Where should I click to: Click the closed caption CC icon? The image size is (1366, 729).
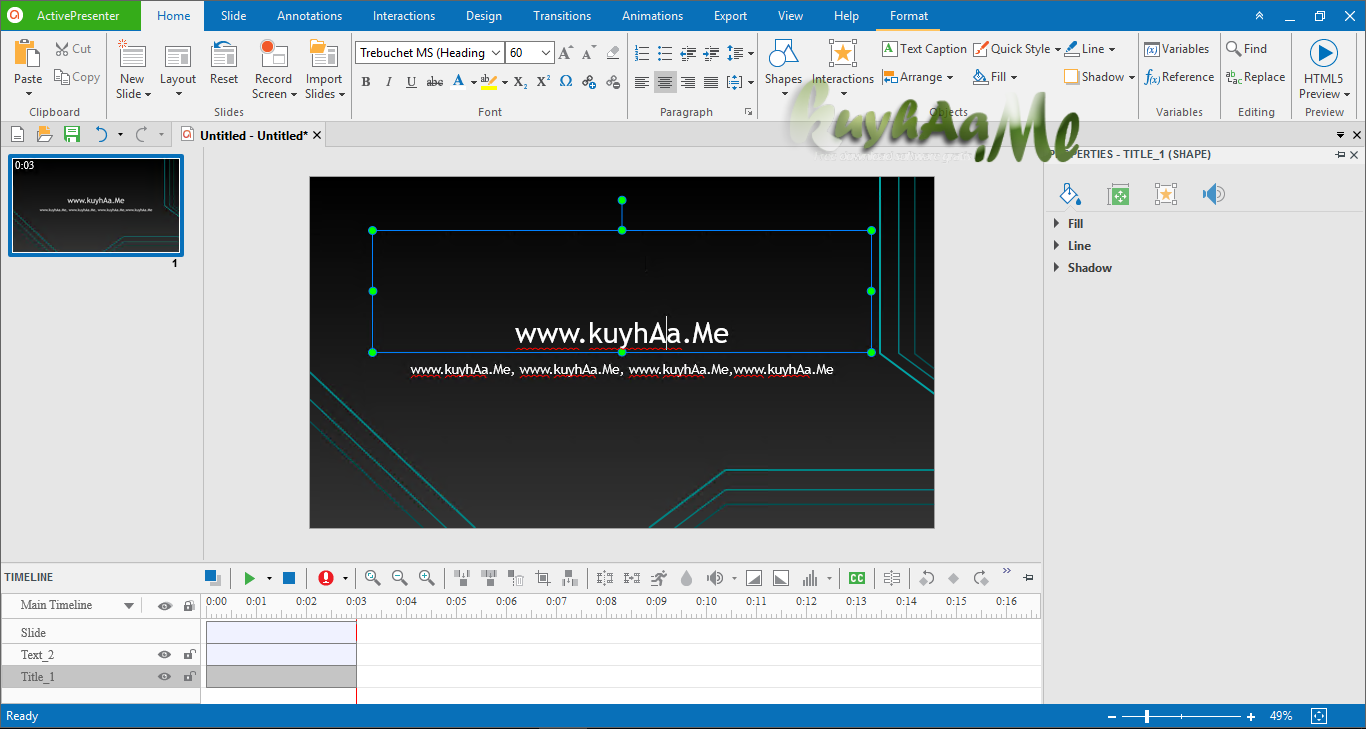(857, 578)
